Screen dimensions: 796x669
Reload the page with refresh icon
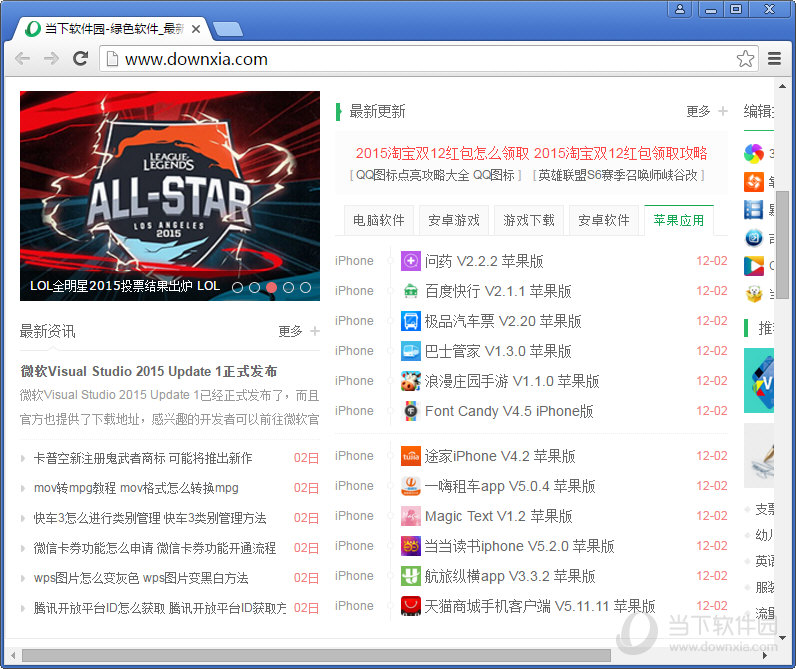pos(81,59)
